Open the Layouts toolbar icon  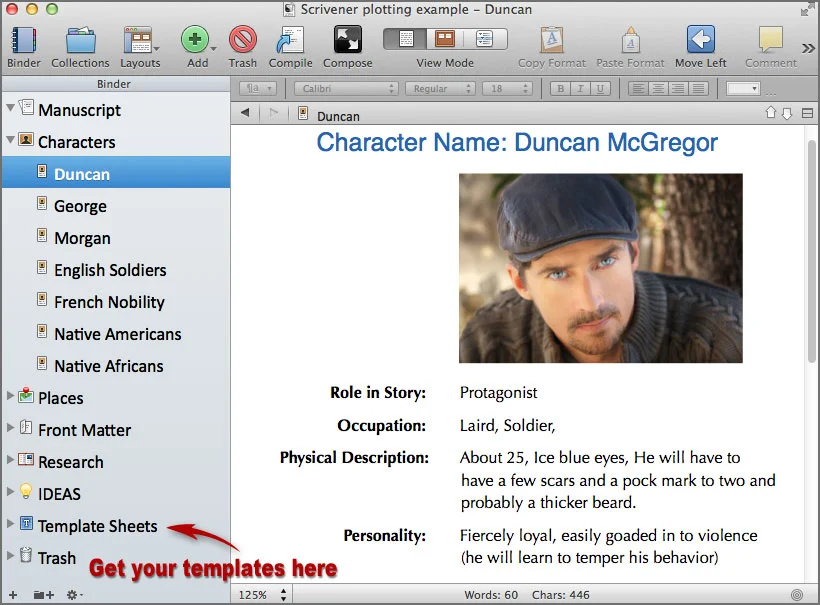(x=138, y=40)
